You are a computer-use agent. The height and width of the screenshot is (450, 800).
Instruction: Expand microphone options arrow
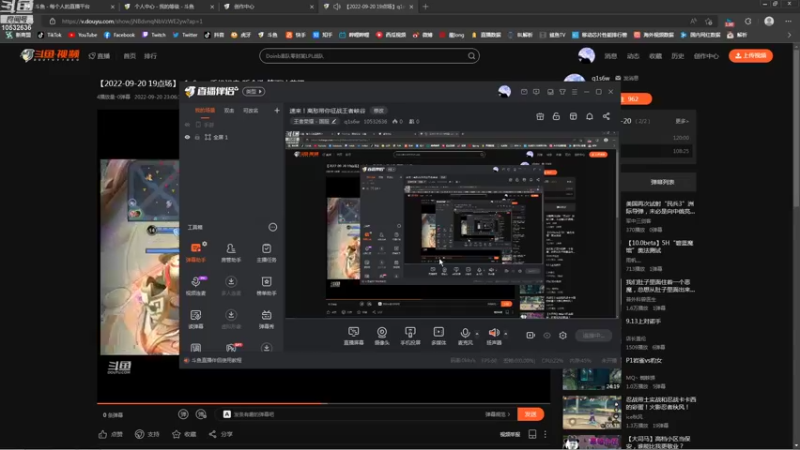(477, 334)
